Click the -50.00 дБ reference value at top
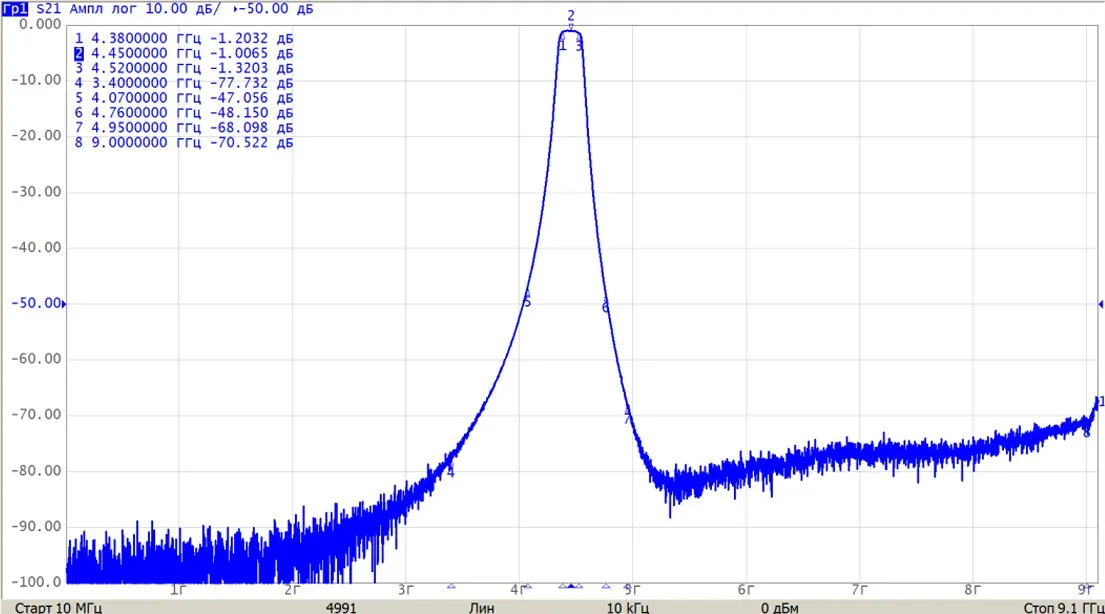1105x614 pixels. [276, 9]
